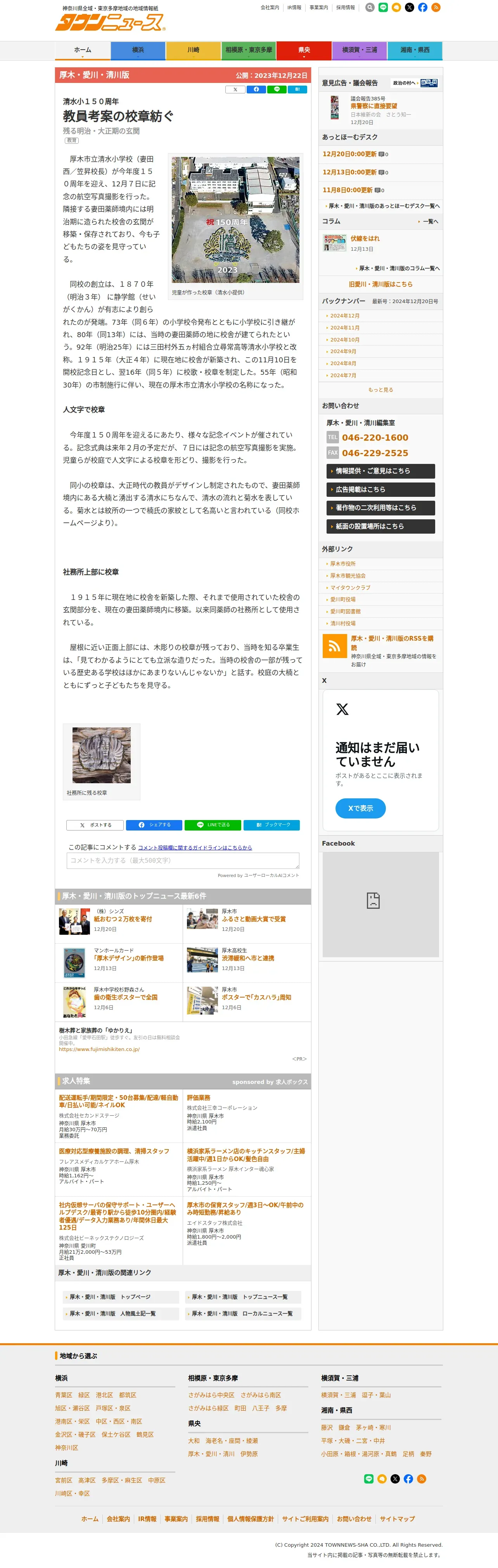498x1568 pixels.
Task: Click the Xで表示 button
Action: (x=360, y=808)
